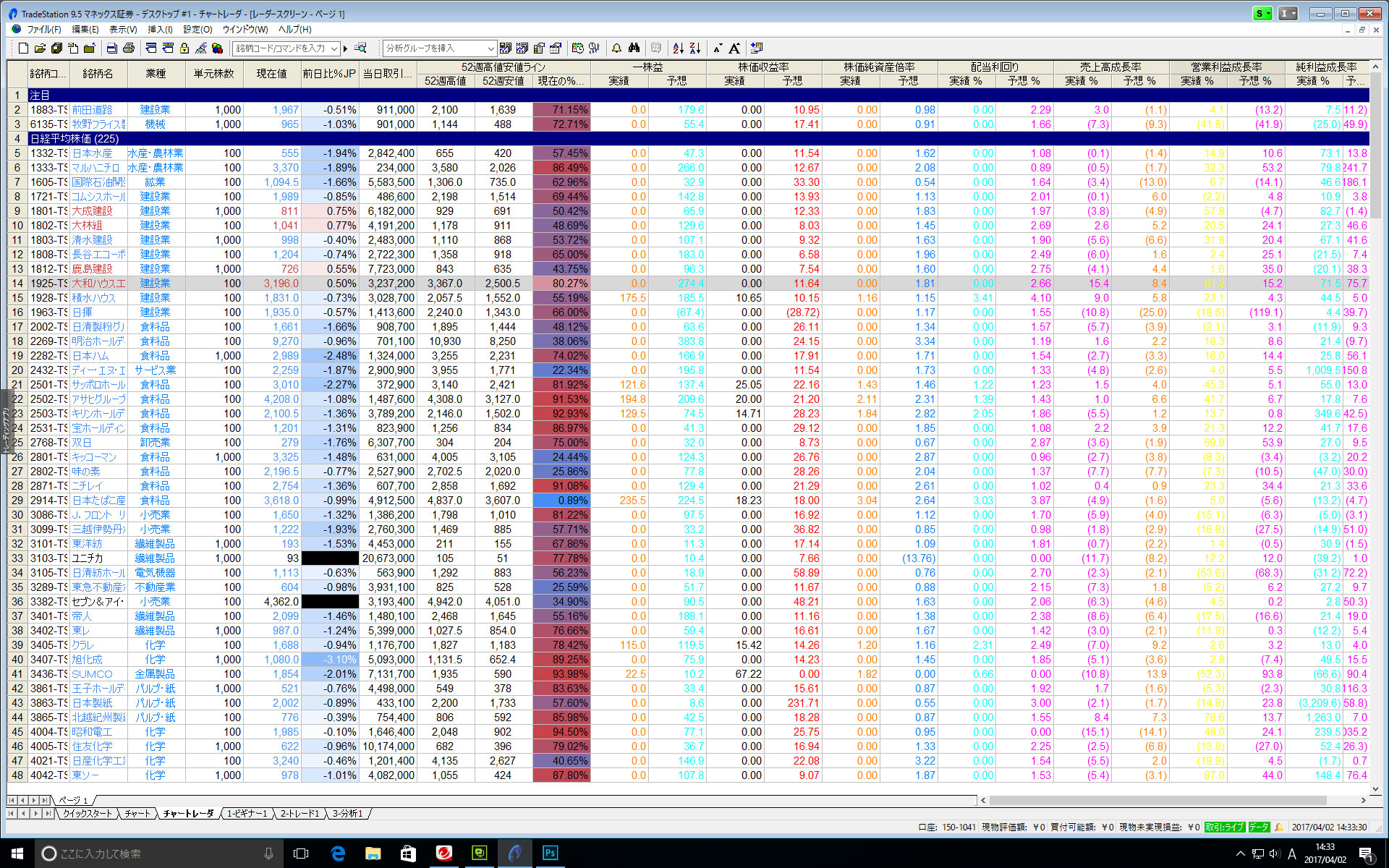The image size is (1389, 868).
Task: Open the 編集(E) menu
Action: click(85, 30)
